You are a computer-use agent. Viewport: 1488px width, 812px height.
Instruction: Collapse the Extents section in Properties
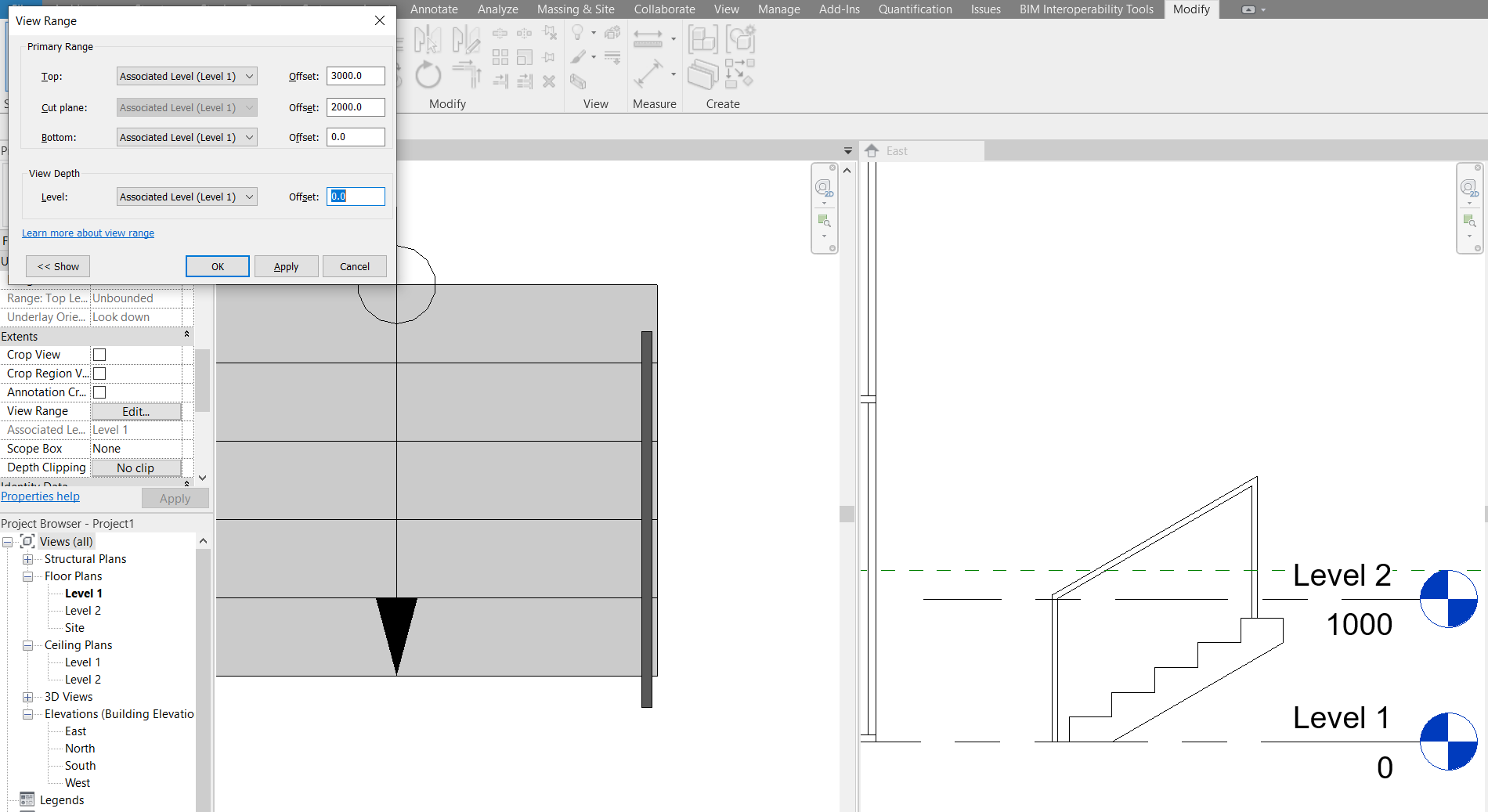point(186,334)
